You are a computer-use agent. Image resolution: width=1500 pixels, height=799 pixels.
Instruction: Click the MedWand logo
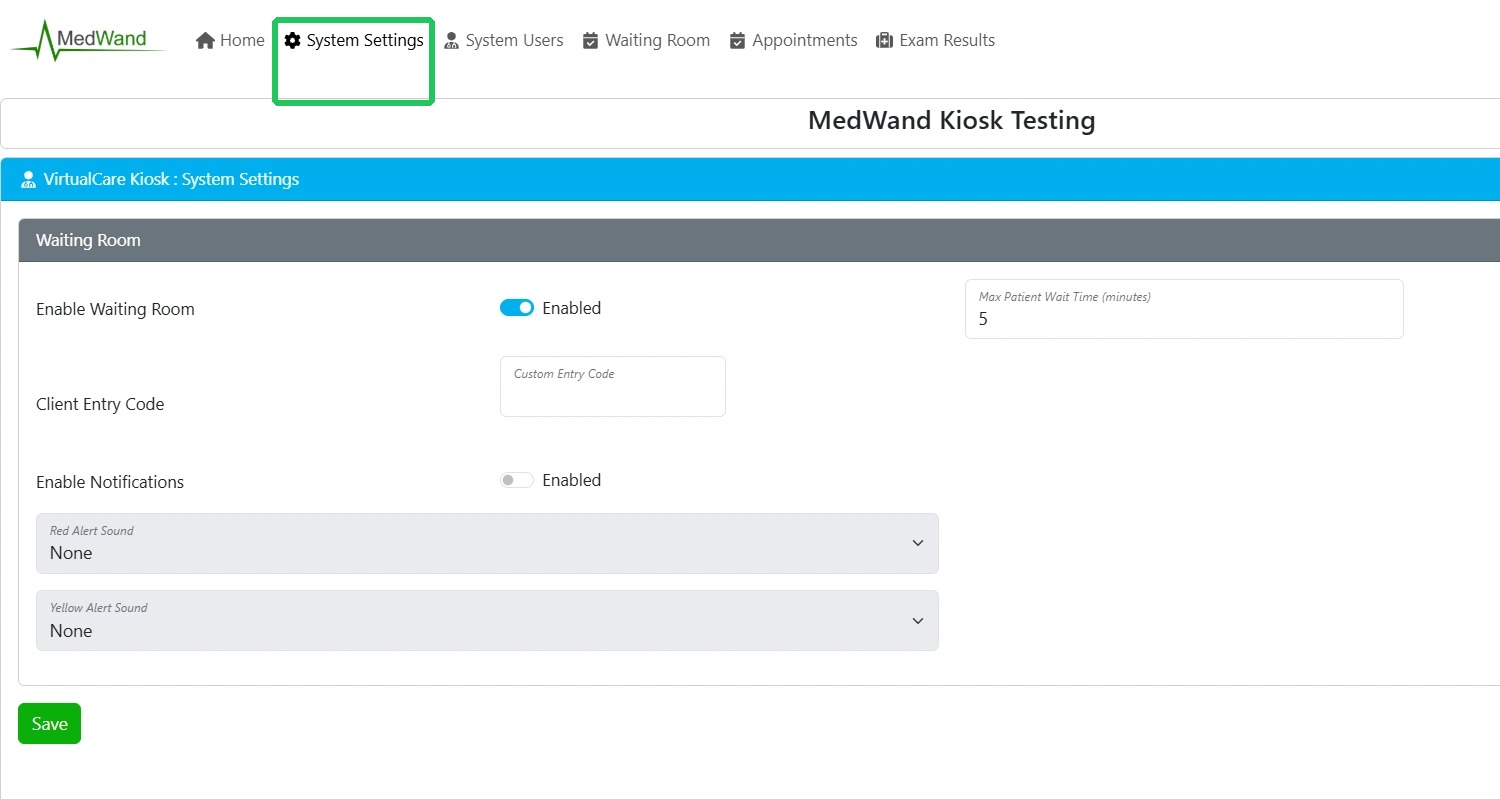pyautogui.click(x=88, y=40)
